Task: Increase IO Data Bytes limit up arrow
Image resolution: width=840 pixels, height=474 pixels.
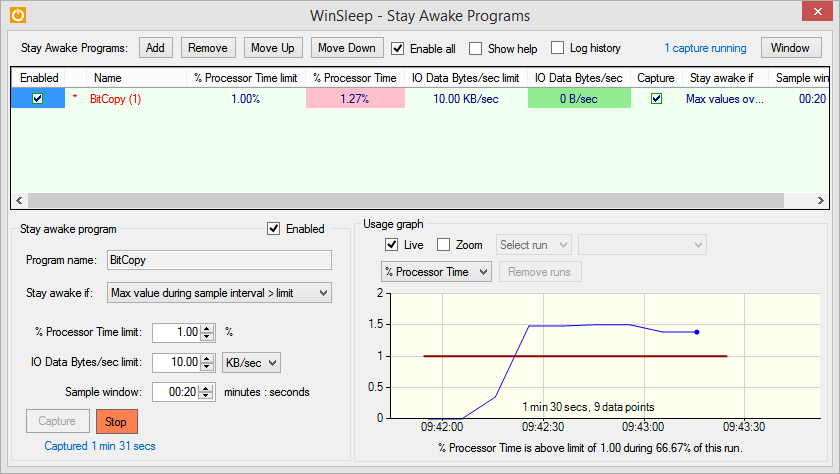Action: coord(207,359)
